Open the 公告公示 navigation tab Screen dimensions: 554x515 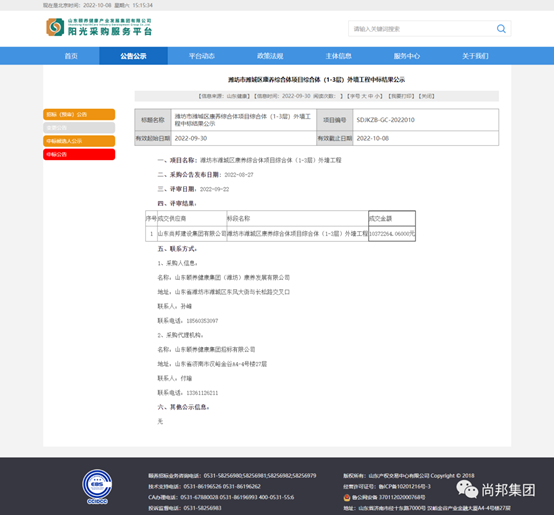coord(133,56)
